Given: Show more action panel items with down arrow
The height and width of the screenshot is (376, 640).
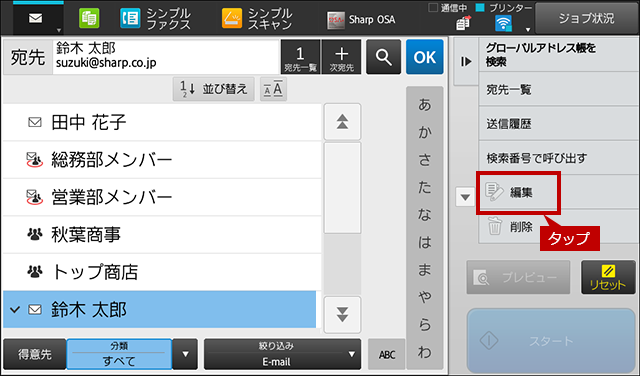Looking at the screenshot, I should (465, 197).
